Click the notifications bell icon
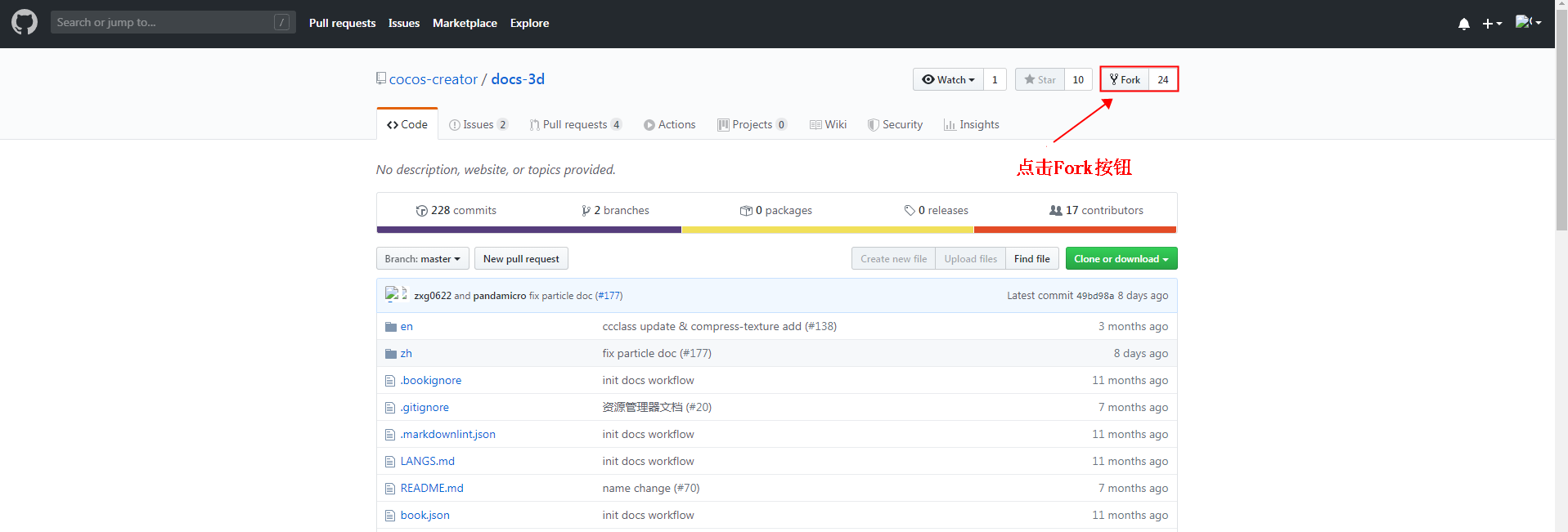The width and height of the screenshot is (1568, 532). click(1463, 24)
